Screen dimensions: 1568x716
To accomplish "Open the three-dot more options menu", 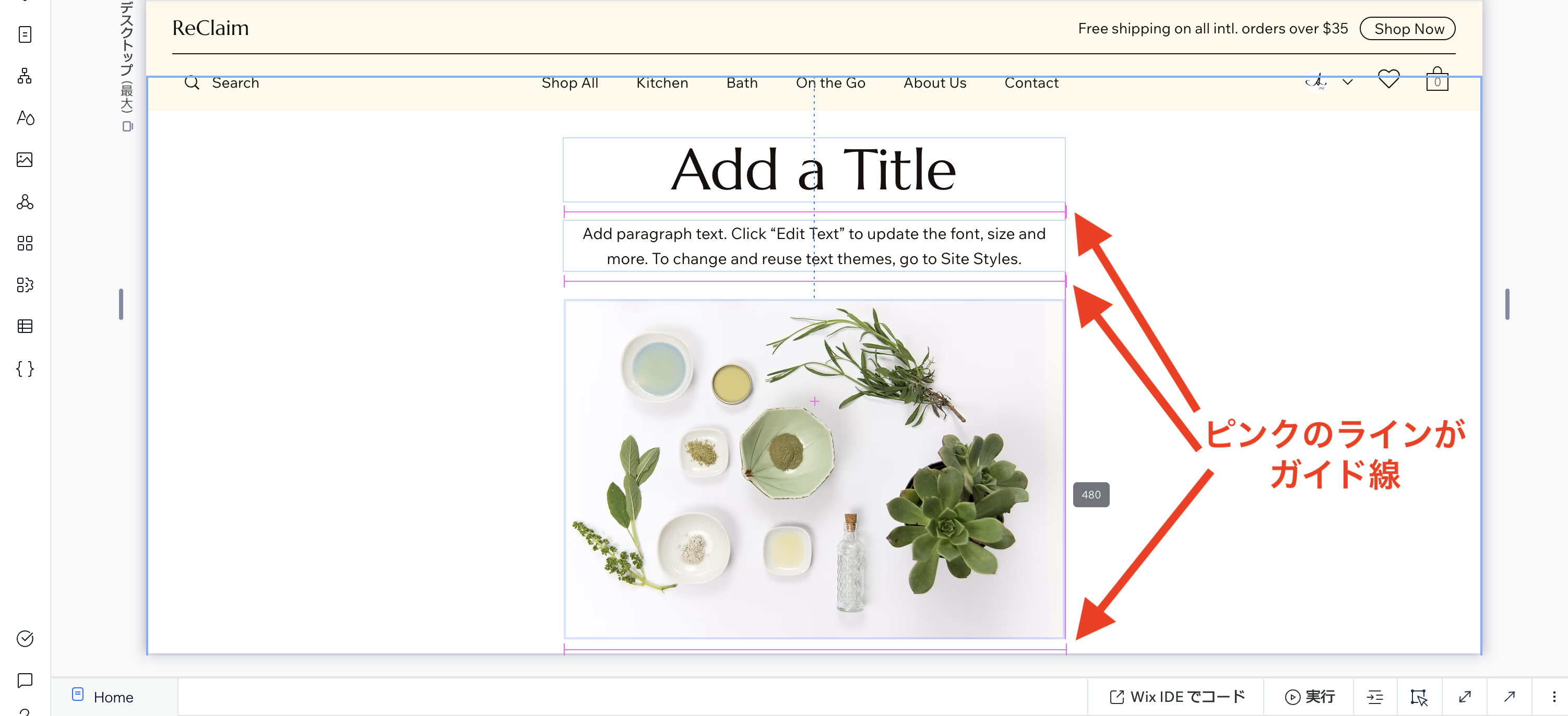I will click(1553, 697).
